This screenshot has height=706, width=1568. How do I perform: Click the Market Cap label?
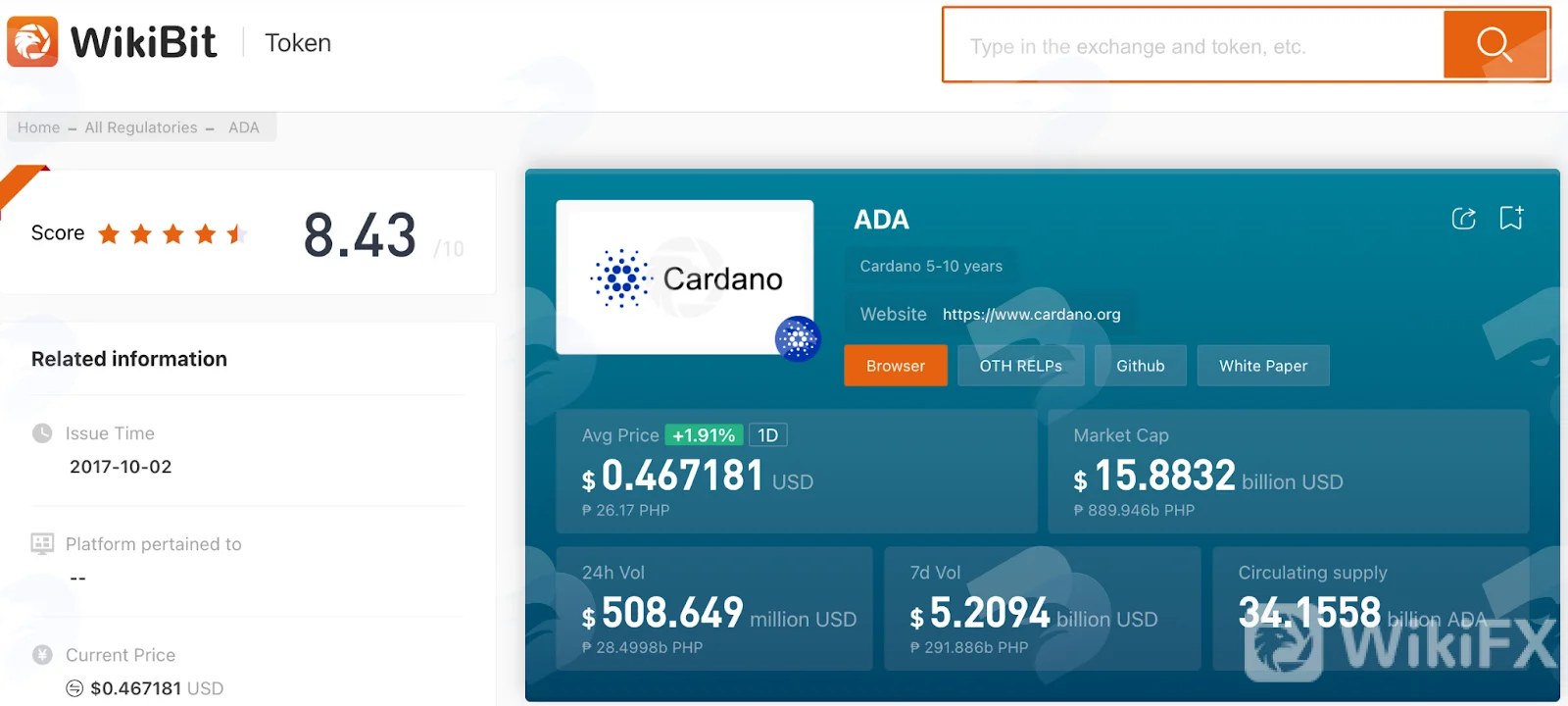(x=1121, y=435)
